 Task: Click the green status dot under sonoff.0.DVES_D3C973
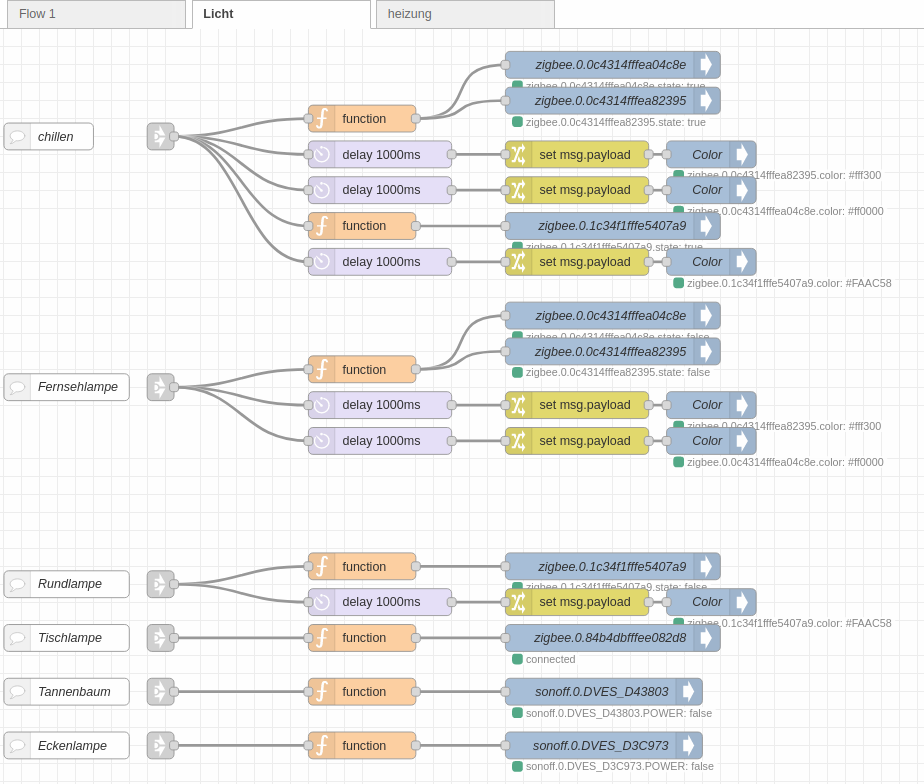517,767
